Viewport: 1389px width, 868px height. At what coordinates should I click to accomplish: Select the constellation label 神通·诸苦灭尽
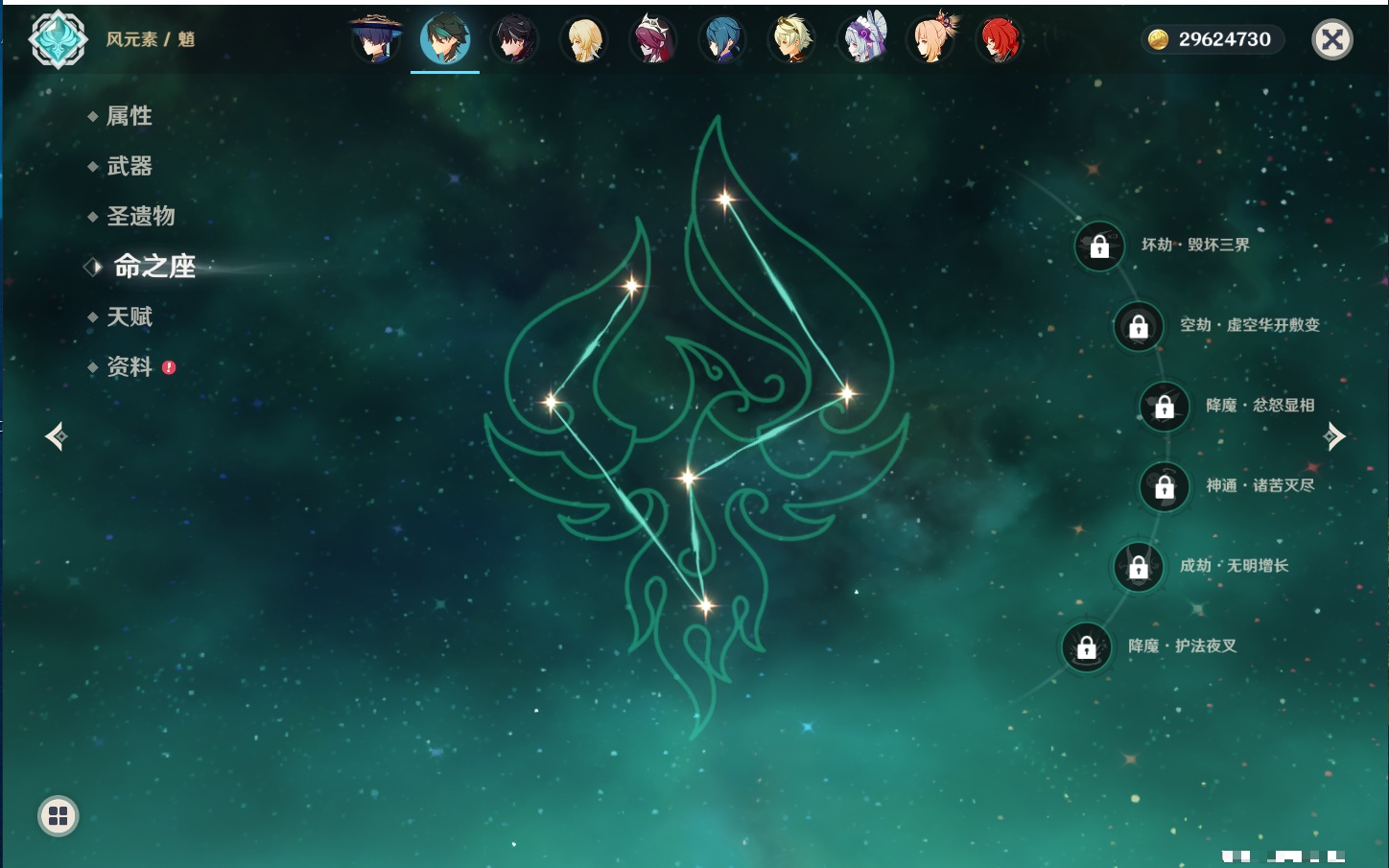1260,485
